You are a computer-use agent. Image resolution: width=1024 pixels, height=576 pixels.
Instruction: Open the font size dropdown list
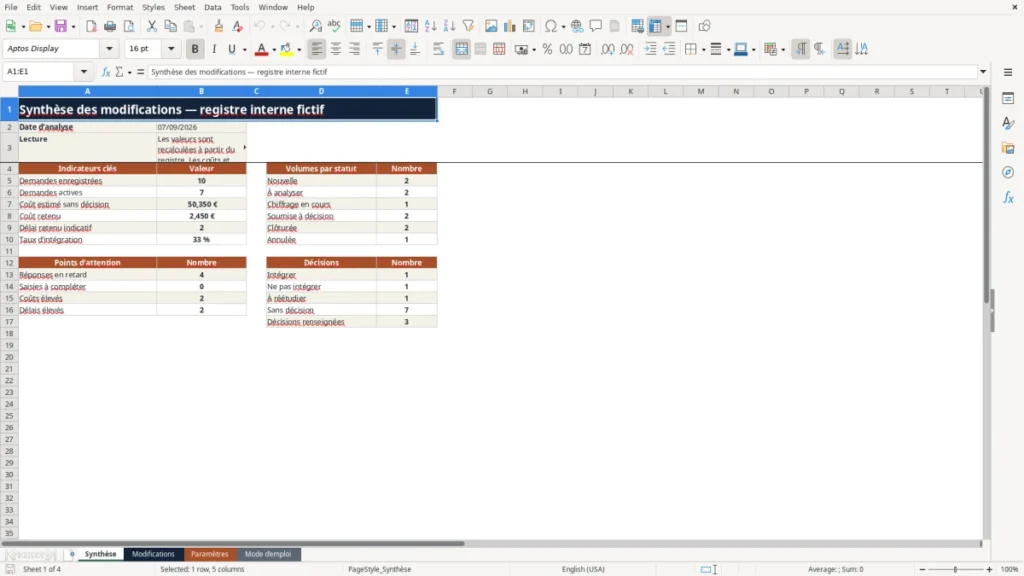click(171, 48)
